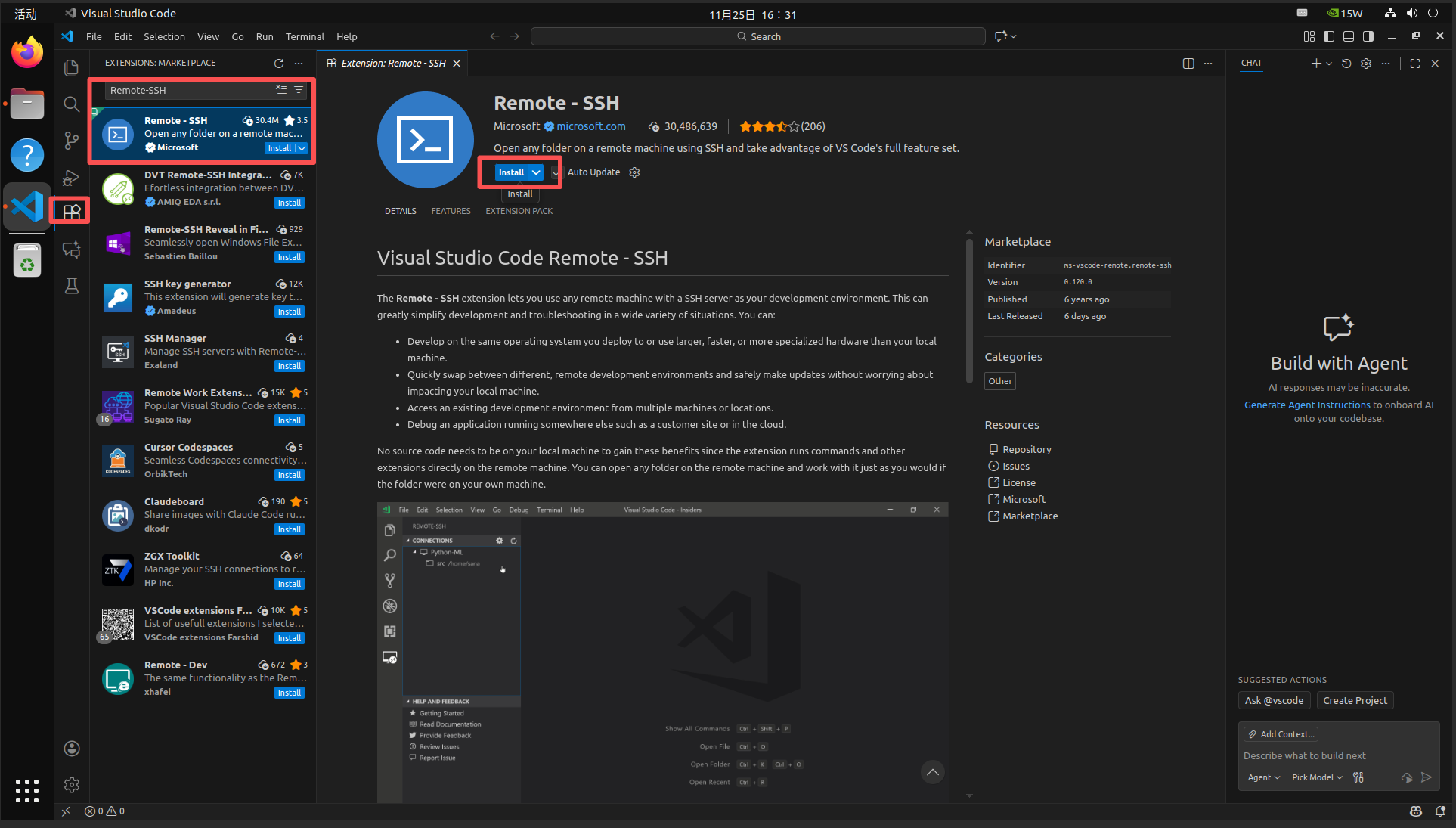This screenshot has height=828, width=1456.
Task: Open the filter extensions funnel icon
Action: tap(299, 90)
